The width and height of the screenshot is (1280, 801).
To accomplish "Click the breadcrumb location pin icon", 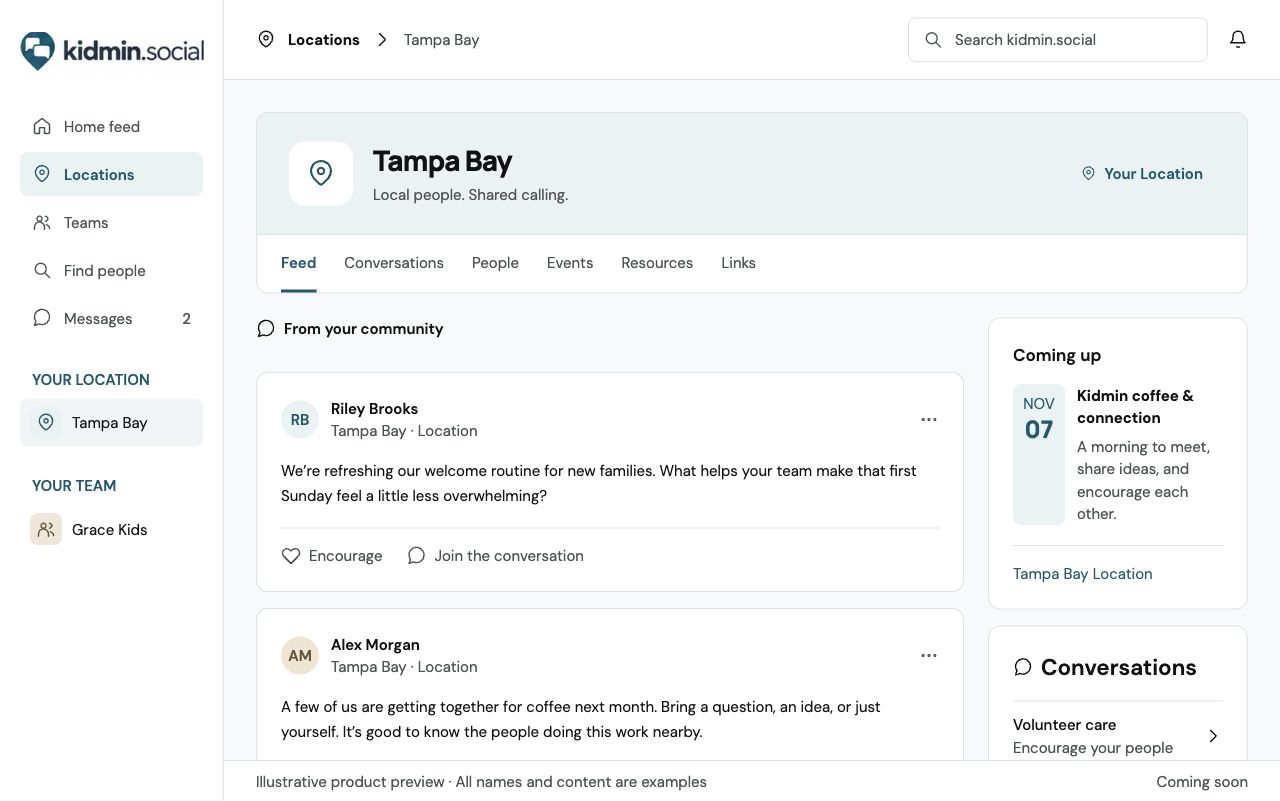I will [266, 40].
